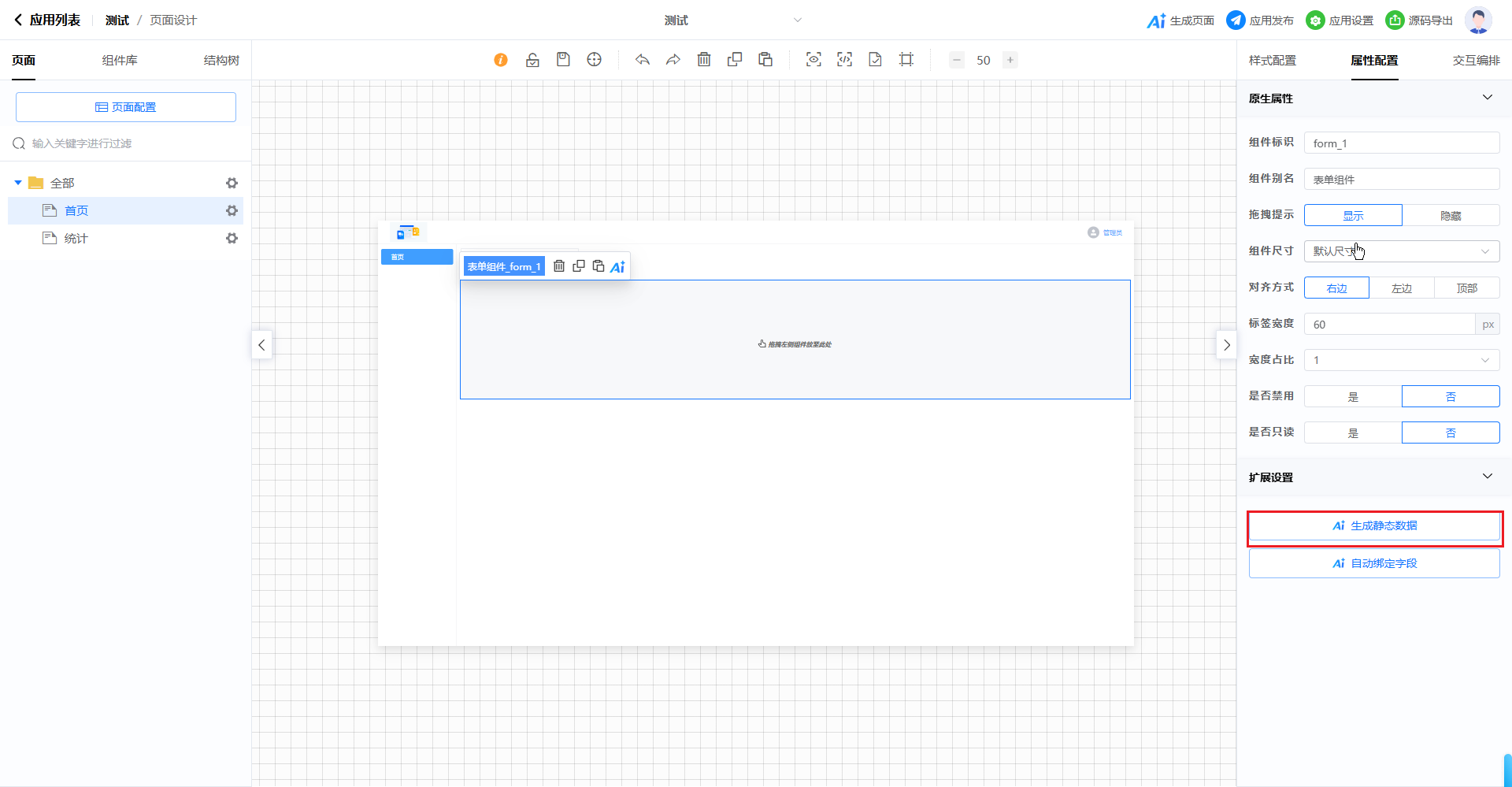Click the redo arrow in the toolbar
1512x787 pixels.
(x=673, y=60)
